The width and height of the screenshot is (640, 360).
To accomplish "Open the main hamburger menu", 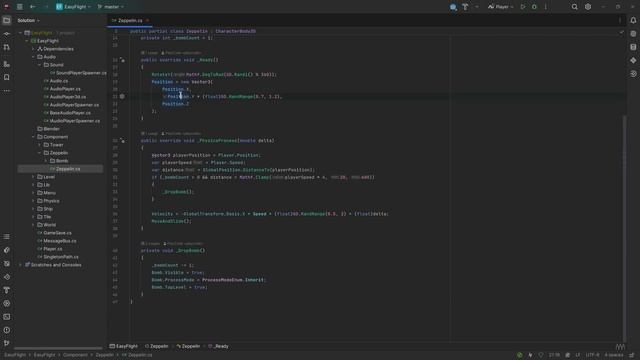I will (x=20, y=7).
